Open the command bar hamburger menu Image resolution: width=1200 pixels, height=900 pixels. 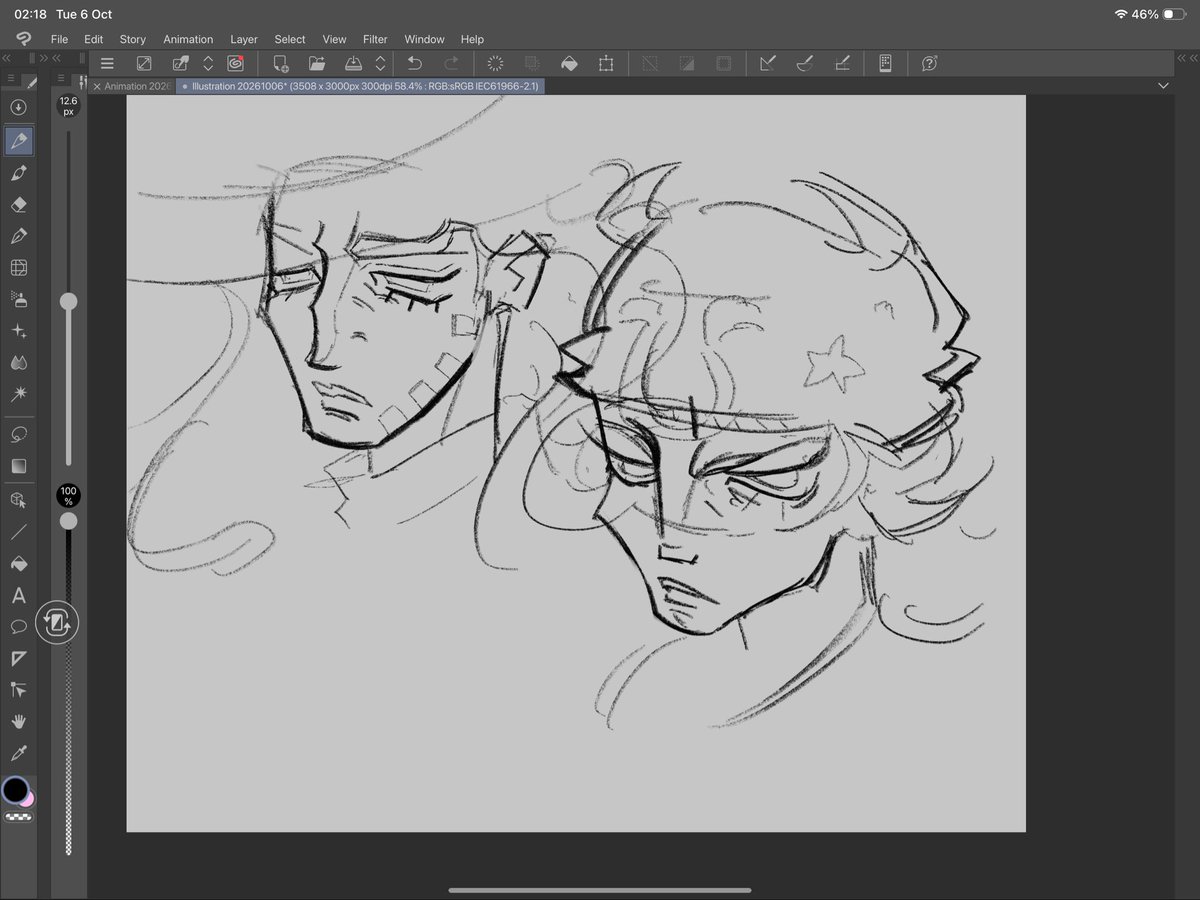tap(107, 64)
